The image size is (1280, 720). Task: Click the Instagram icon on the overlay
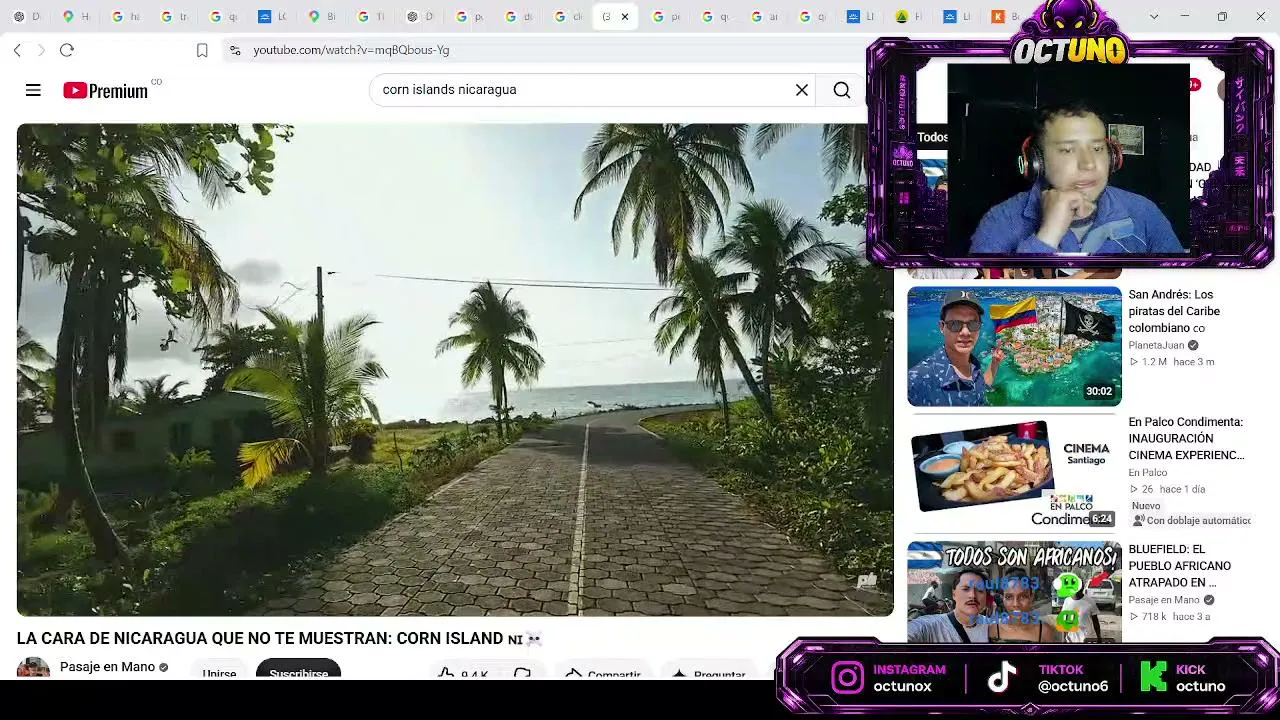[x=847, y=678]
